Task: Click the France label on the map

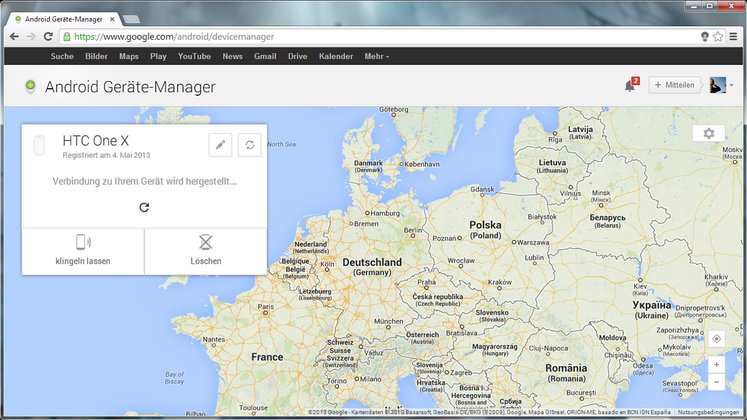Action: click(x=267, y=357)
